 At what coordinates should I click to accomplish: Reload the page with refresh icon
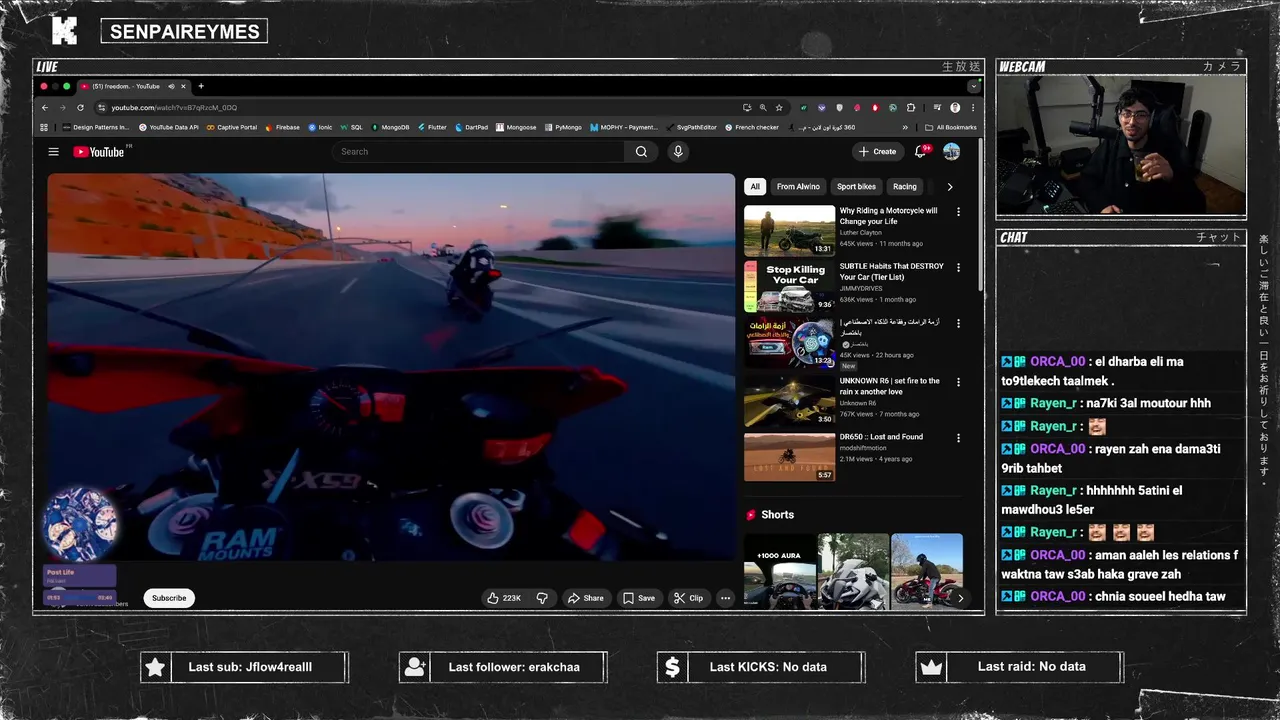pyautogui.click(x=80, y=108)
